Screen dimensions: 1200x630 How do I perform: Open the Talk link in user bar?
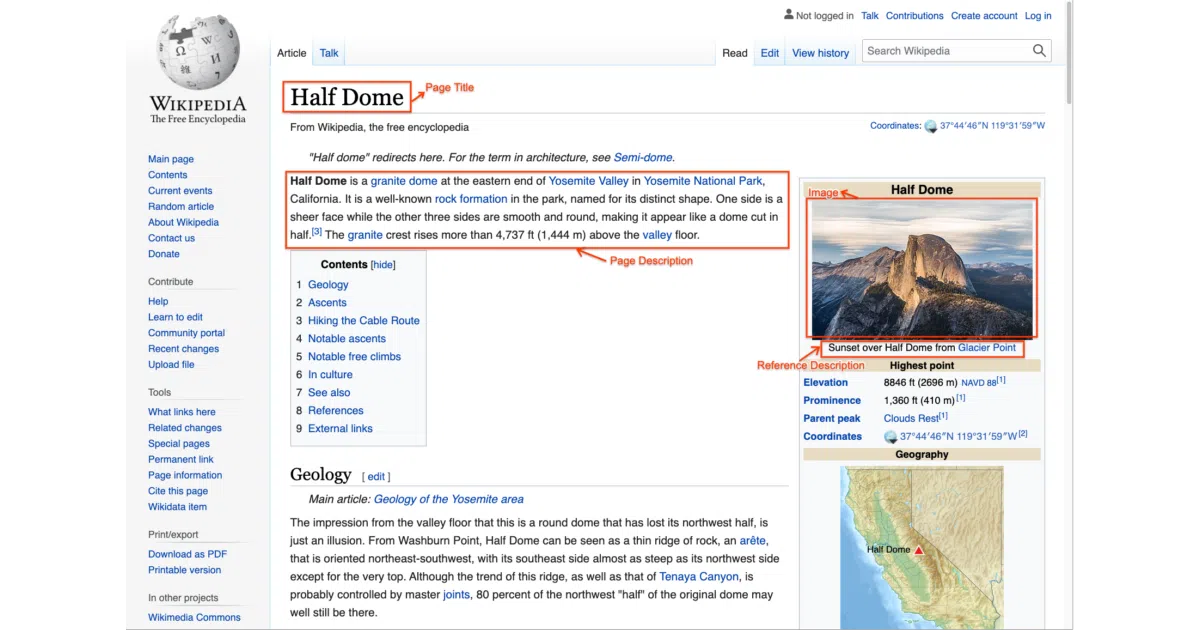pos(870,16)
